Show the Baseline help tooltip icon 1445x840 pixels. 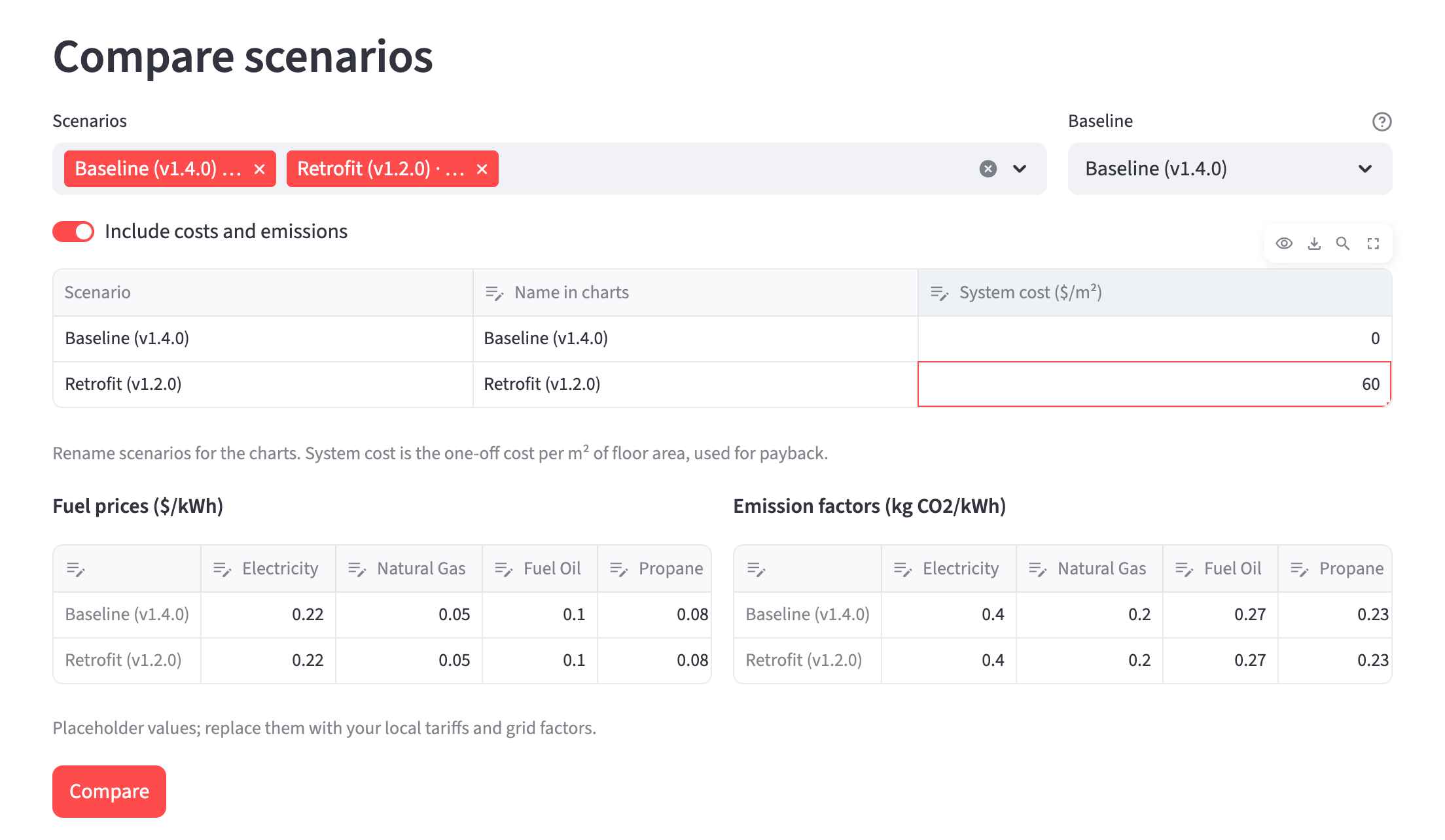pos(1382,122)
